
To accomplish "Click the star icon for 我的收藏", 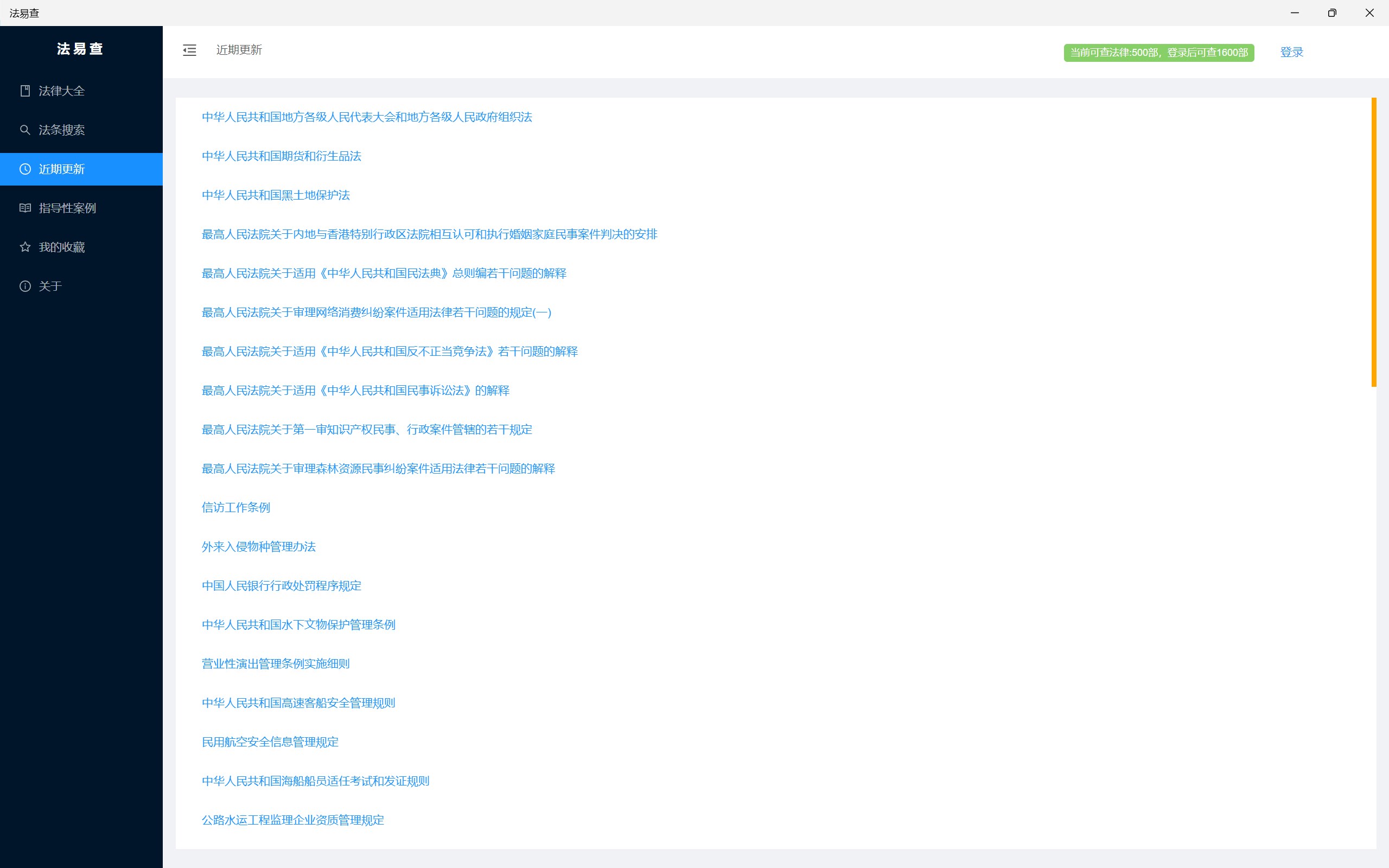I will coord(24,247).
